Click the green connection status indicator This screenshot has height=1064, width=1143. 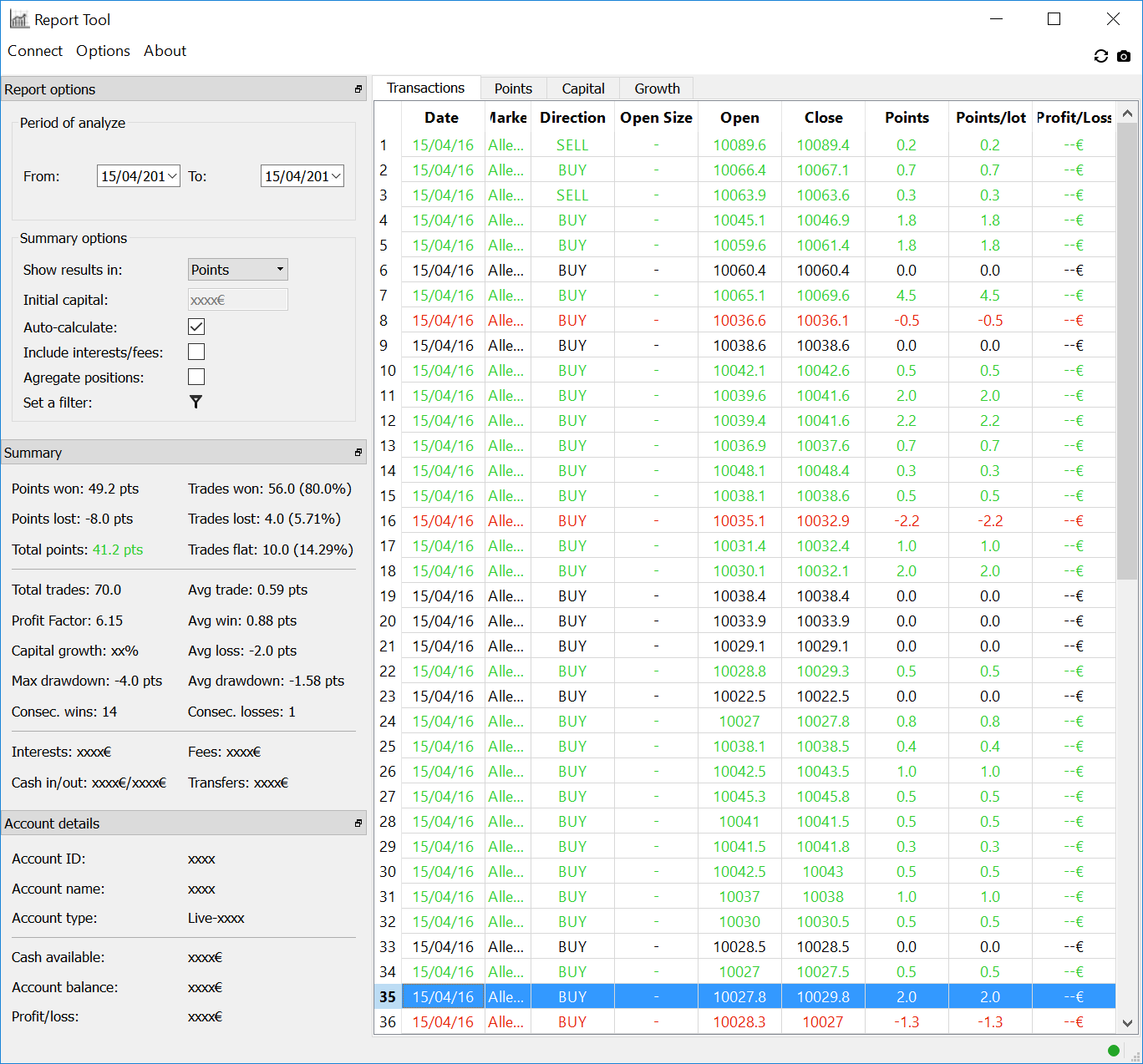[1113, 1051]
